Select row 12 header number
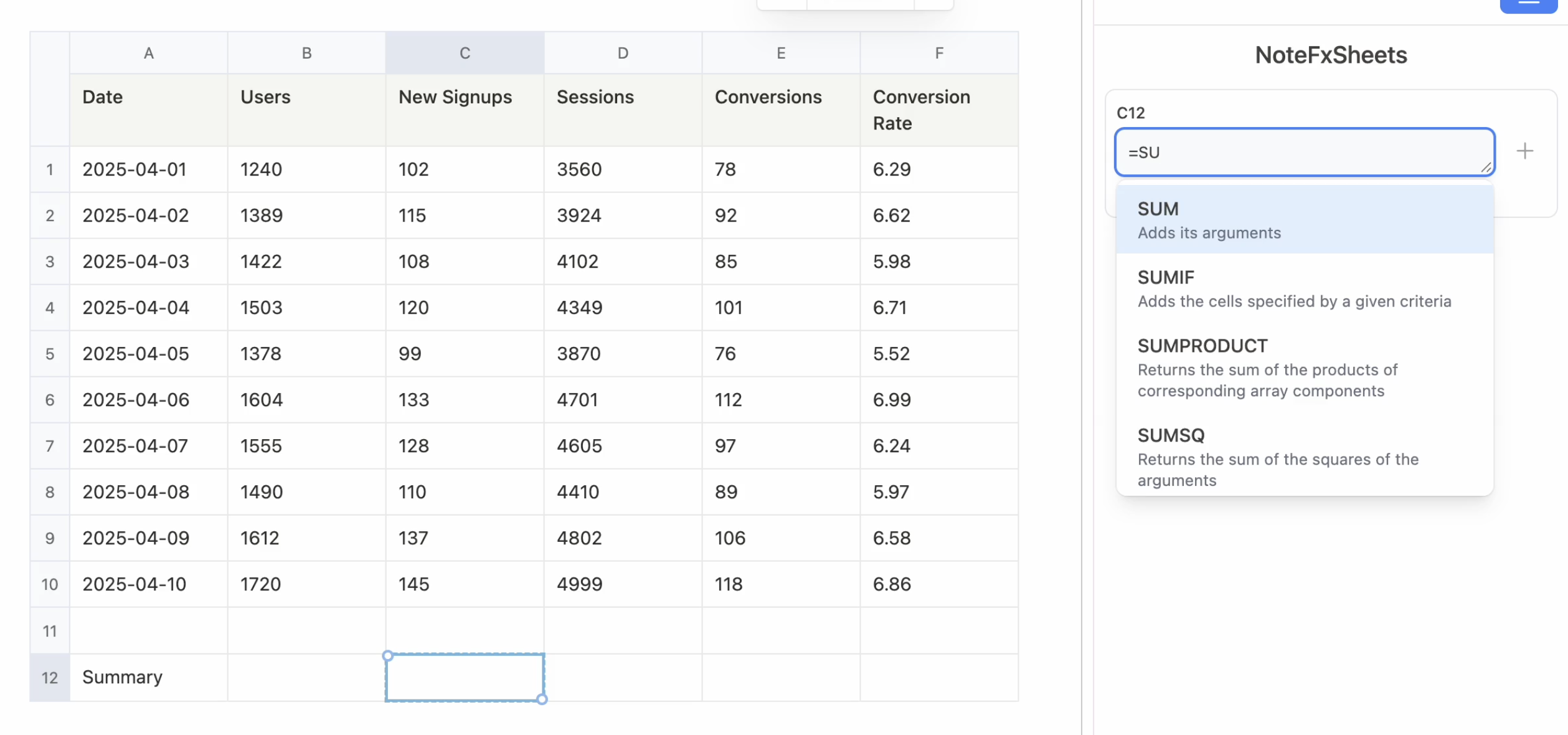This screenshot has width=1568, height=735. point(50,677)
